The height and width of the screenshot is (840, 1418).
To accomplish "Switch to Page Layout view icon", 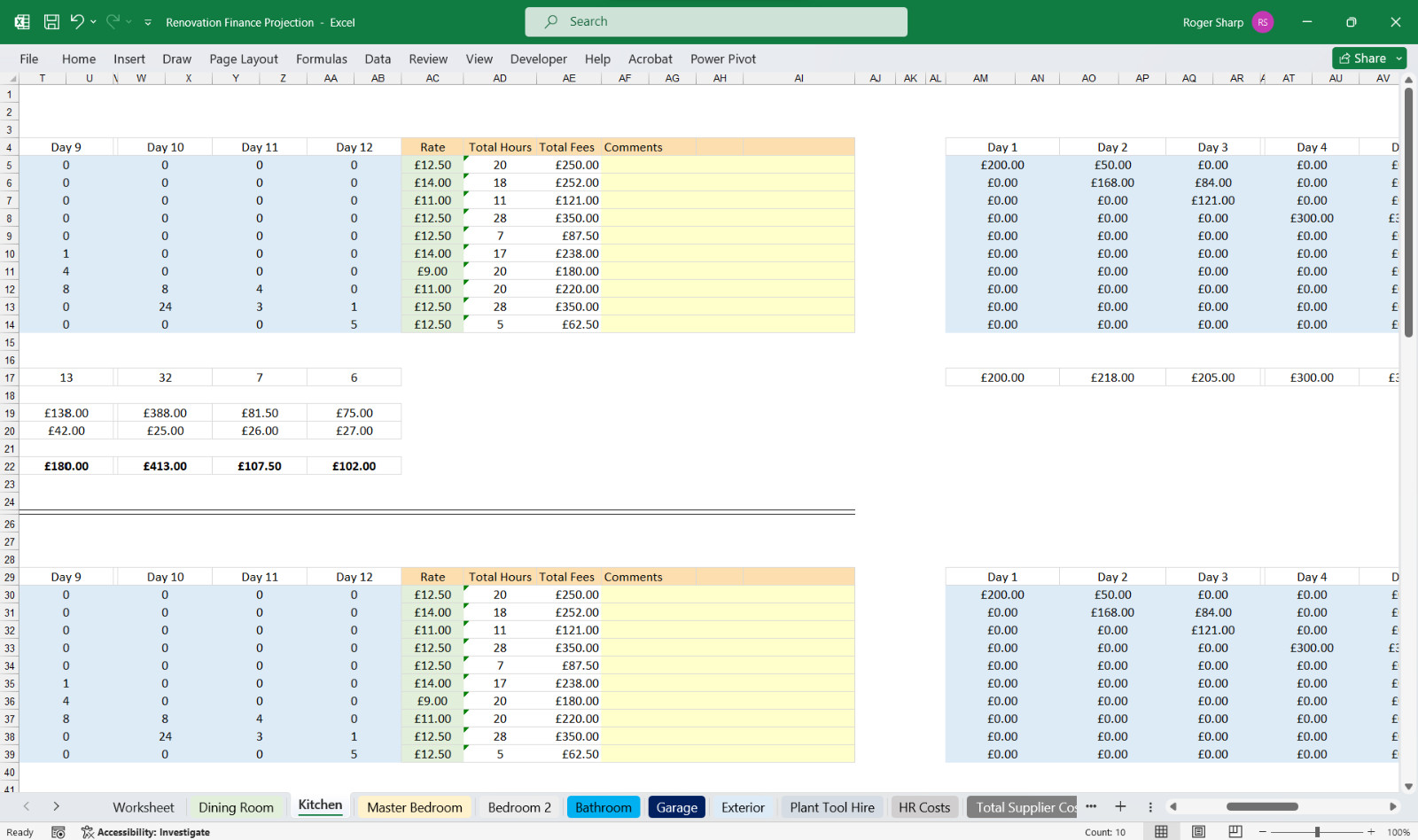I will click(1198, 831).
